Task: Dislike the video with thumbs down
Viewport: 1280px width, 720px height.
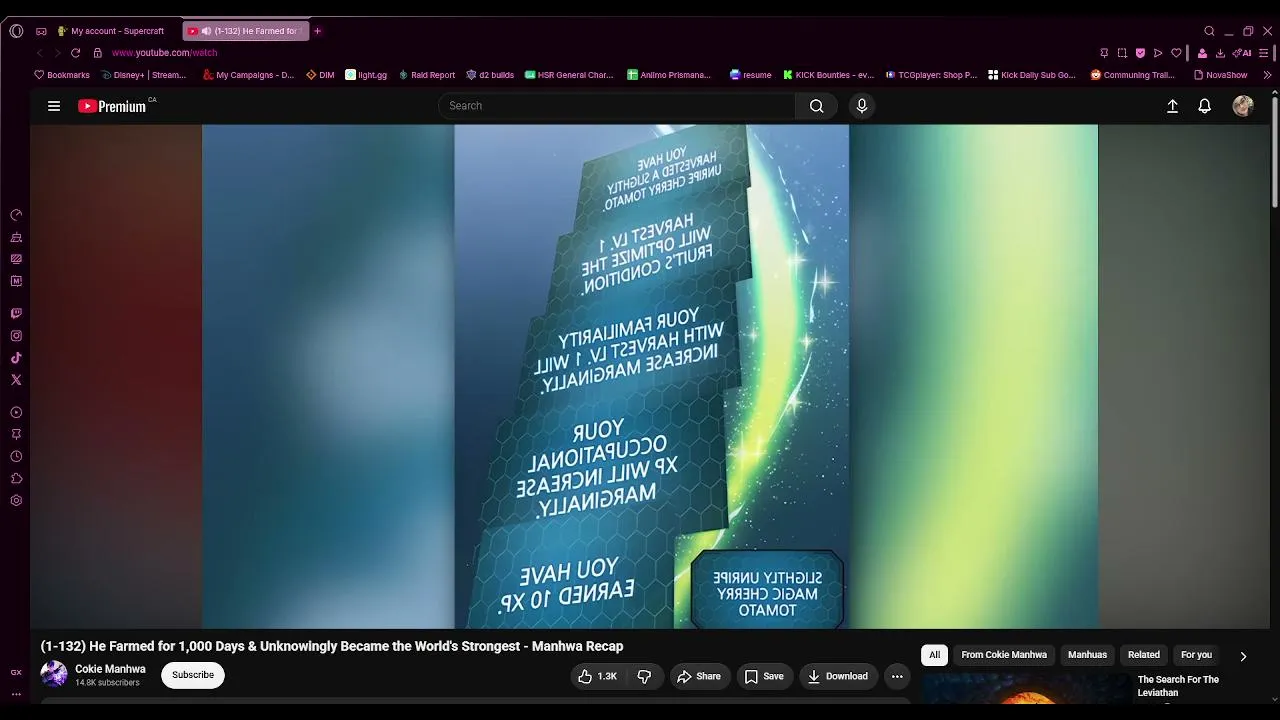Action: [x=644, y=676]
